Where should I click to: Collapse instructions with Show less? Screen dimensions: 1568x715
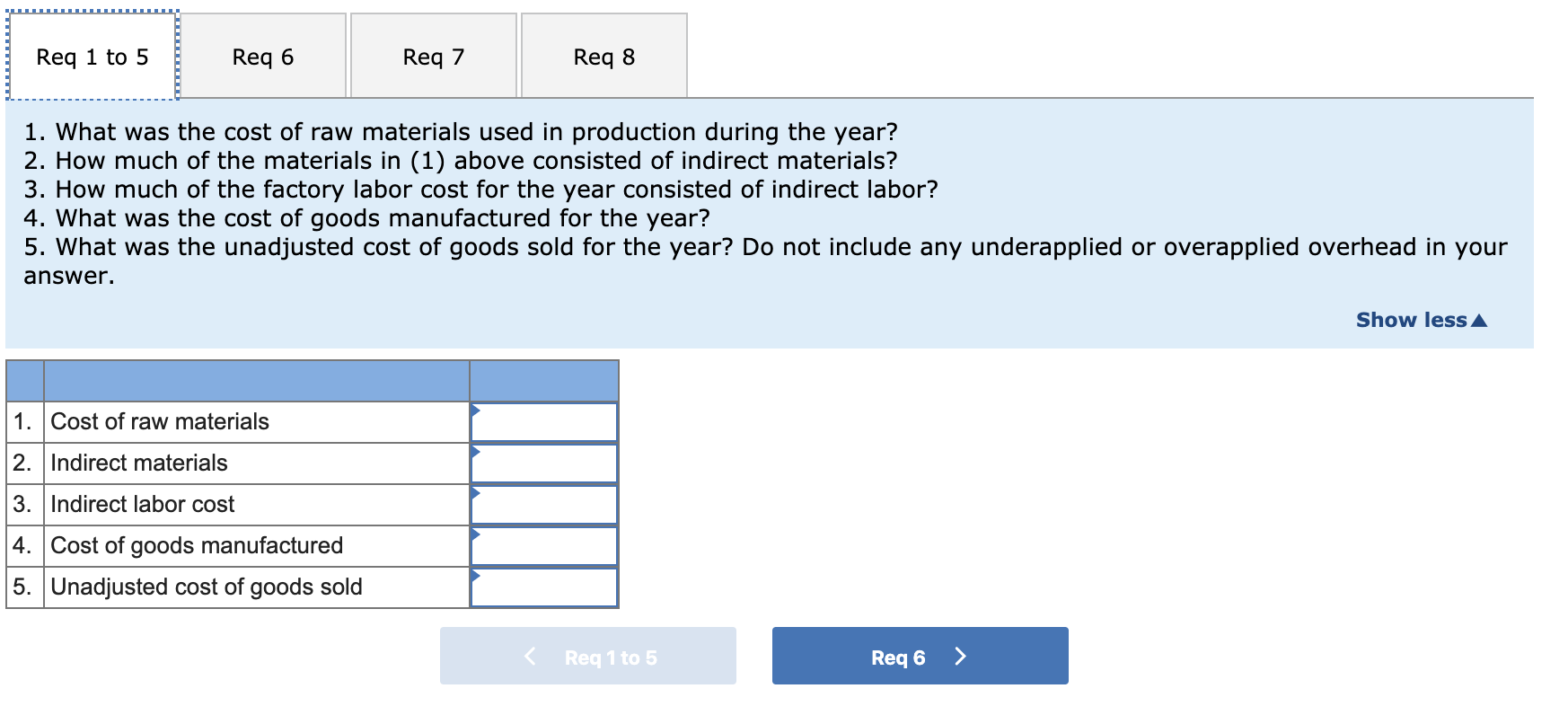point(1422,320)
